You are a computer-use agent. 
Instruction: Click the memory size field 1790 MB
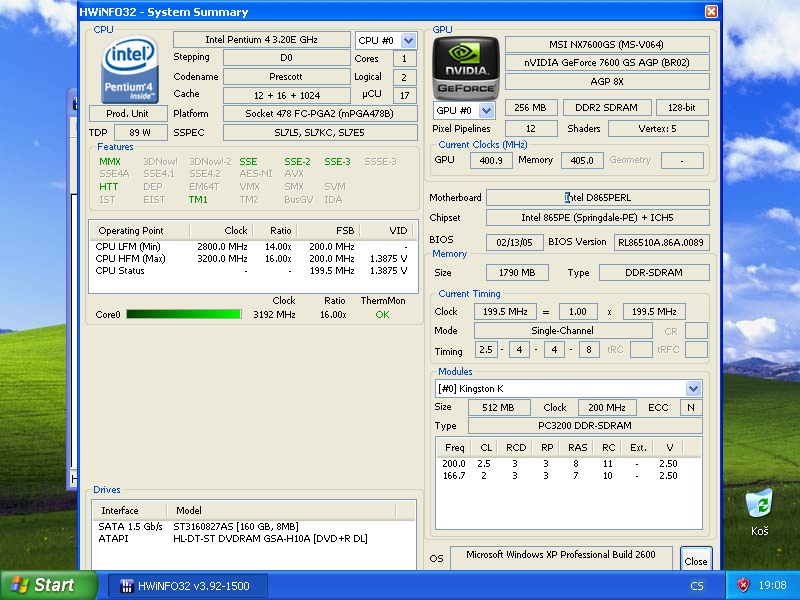tap(517, 272)
